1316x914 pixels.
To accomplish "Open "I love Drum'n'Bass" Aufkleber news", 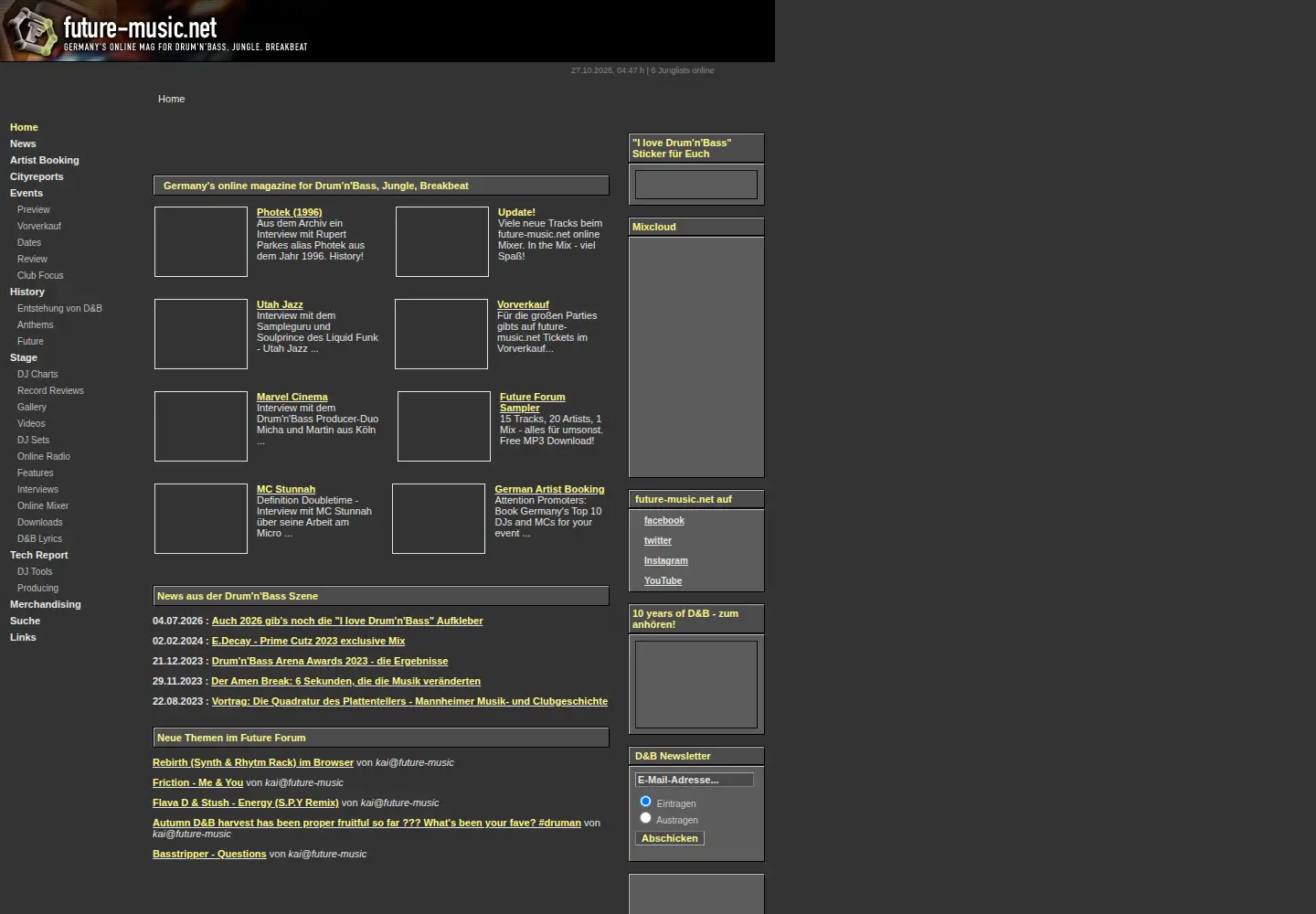I will tap(347, 621).
